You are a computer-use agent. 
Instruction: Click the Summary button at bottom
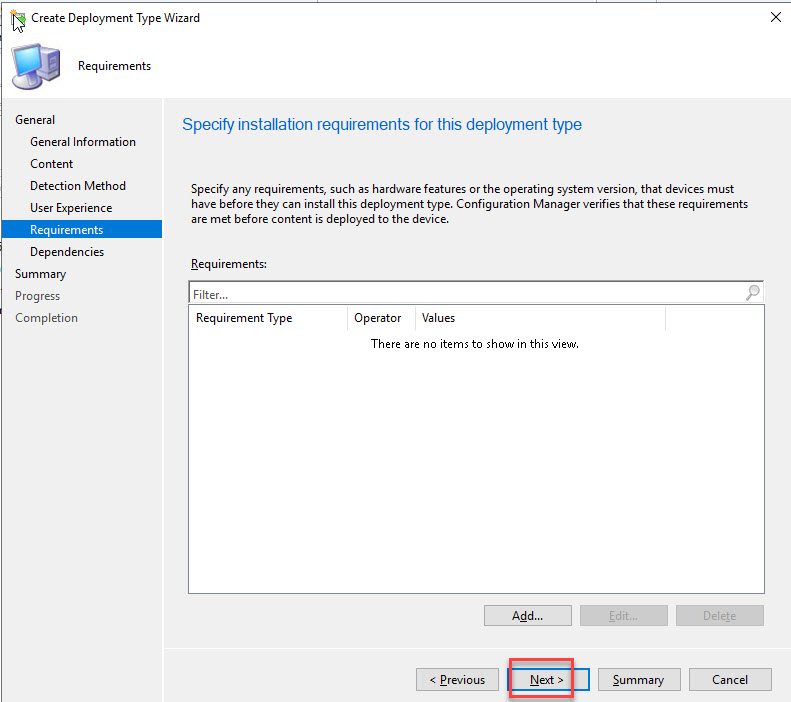[638, 680]
